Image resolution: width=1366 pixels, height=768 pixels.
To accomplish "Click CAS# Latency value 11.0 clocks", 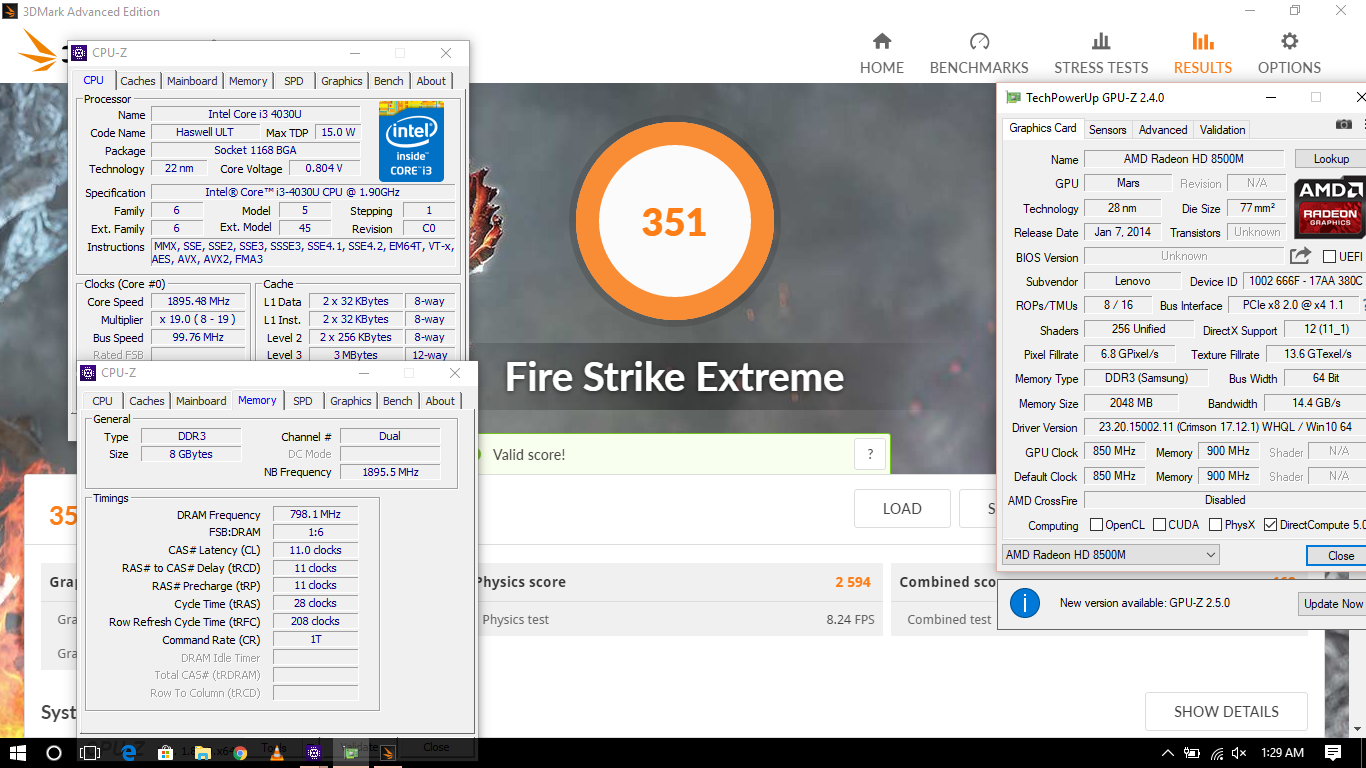I will coord(315,550).
